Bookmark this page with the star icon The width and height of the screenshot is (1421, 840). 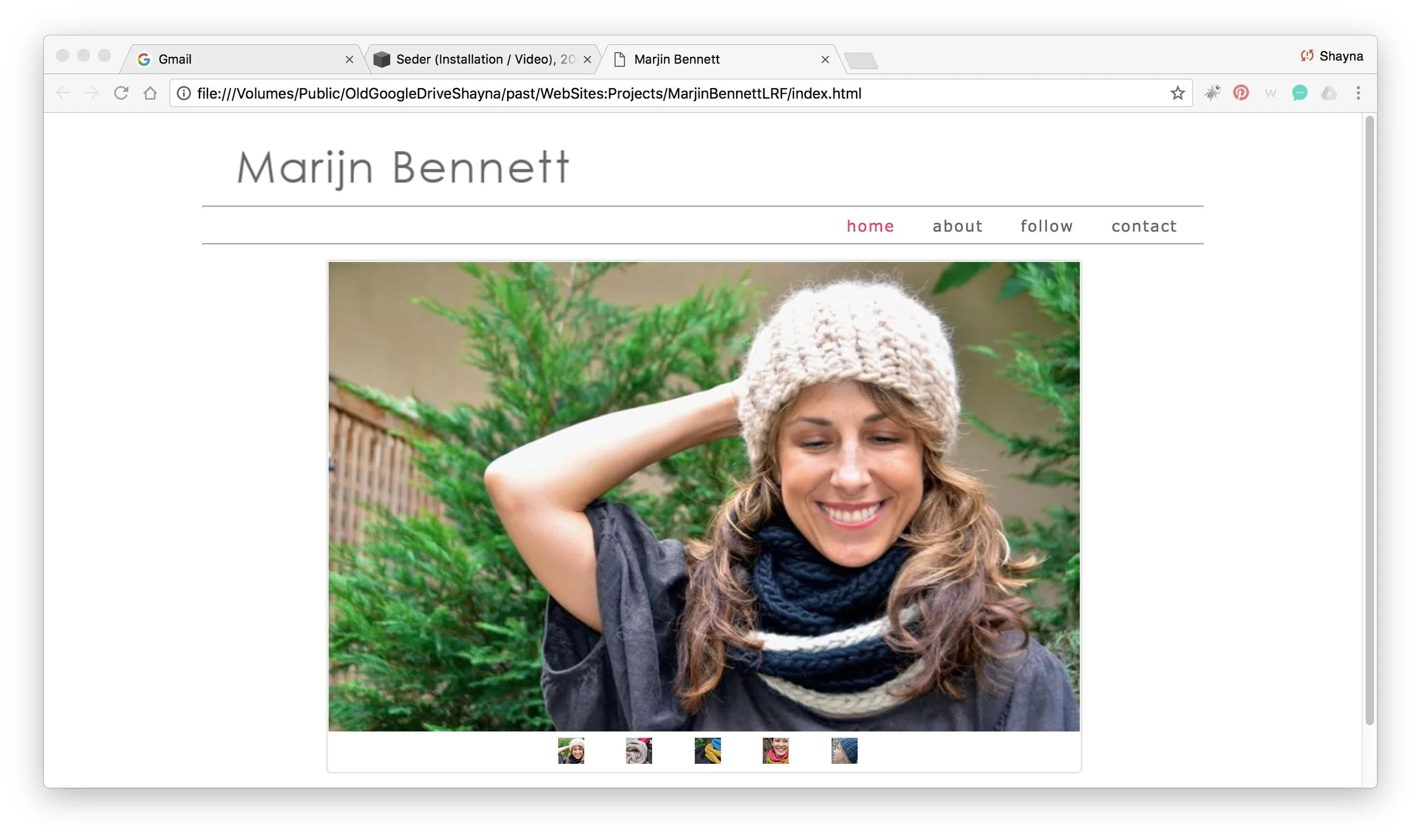click(1178, 93)
